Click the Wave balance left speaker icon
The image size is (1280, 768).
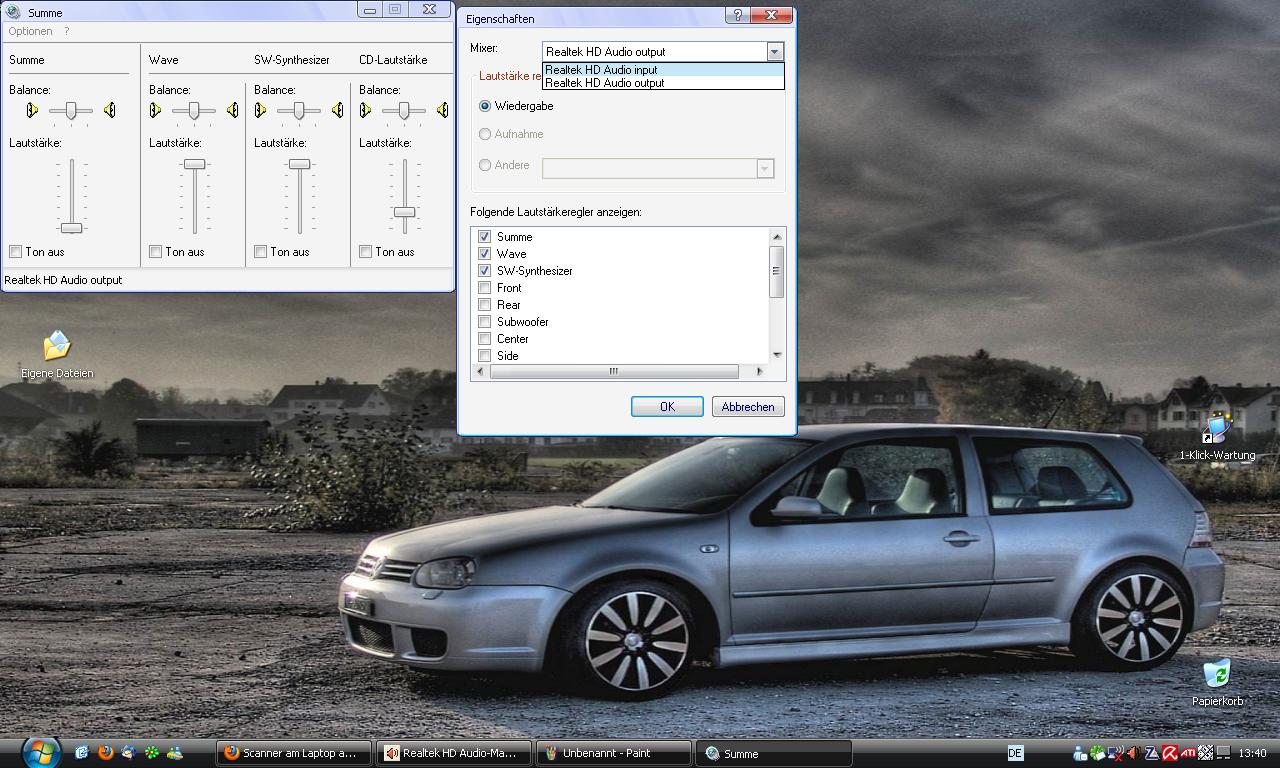point(155,111)
